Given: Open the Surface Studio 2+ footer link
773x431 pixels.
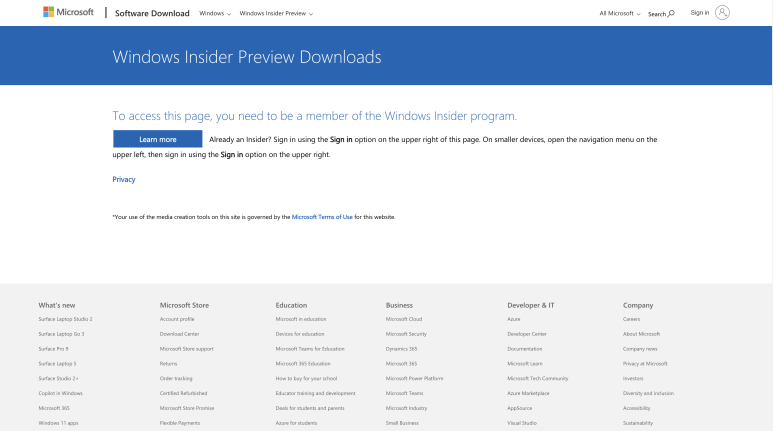Looking at the screenshot, I should click(58, 378).
